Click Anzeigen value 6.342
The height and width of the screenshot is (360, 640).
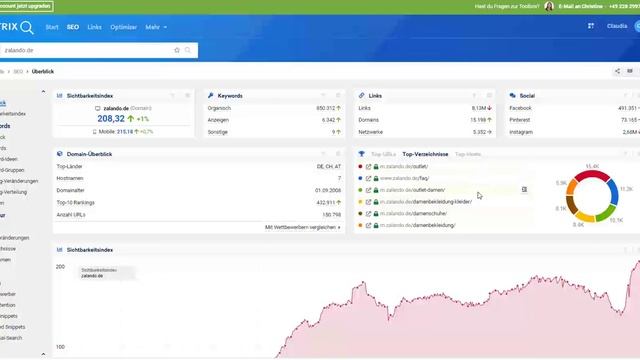click(328, 120)
